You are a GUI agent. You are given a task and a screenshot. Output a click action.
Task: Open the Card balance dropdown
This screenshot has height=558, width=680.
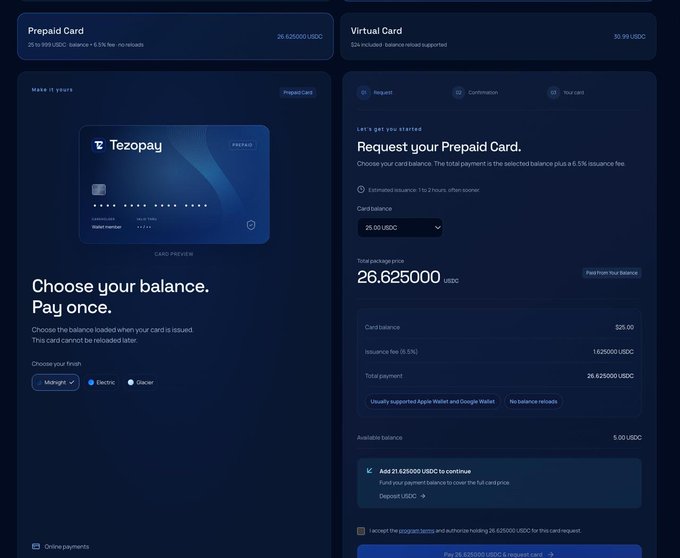click(400, 228)
